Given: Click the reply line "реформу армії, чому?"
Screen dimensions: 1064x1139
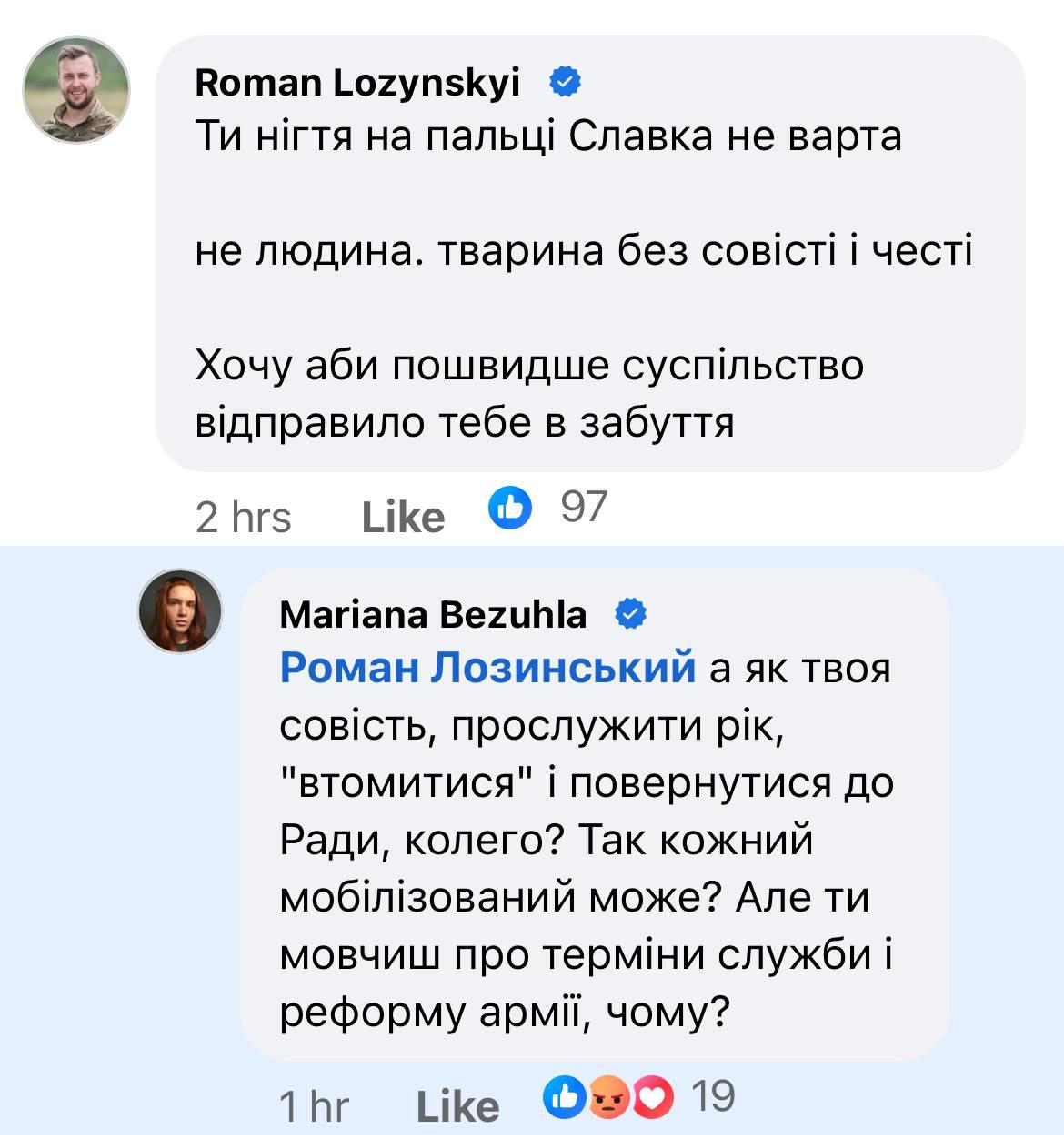Looking at the screenshot, I should (505, 1011).
